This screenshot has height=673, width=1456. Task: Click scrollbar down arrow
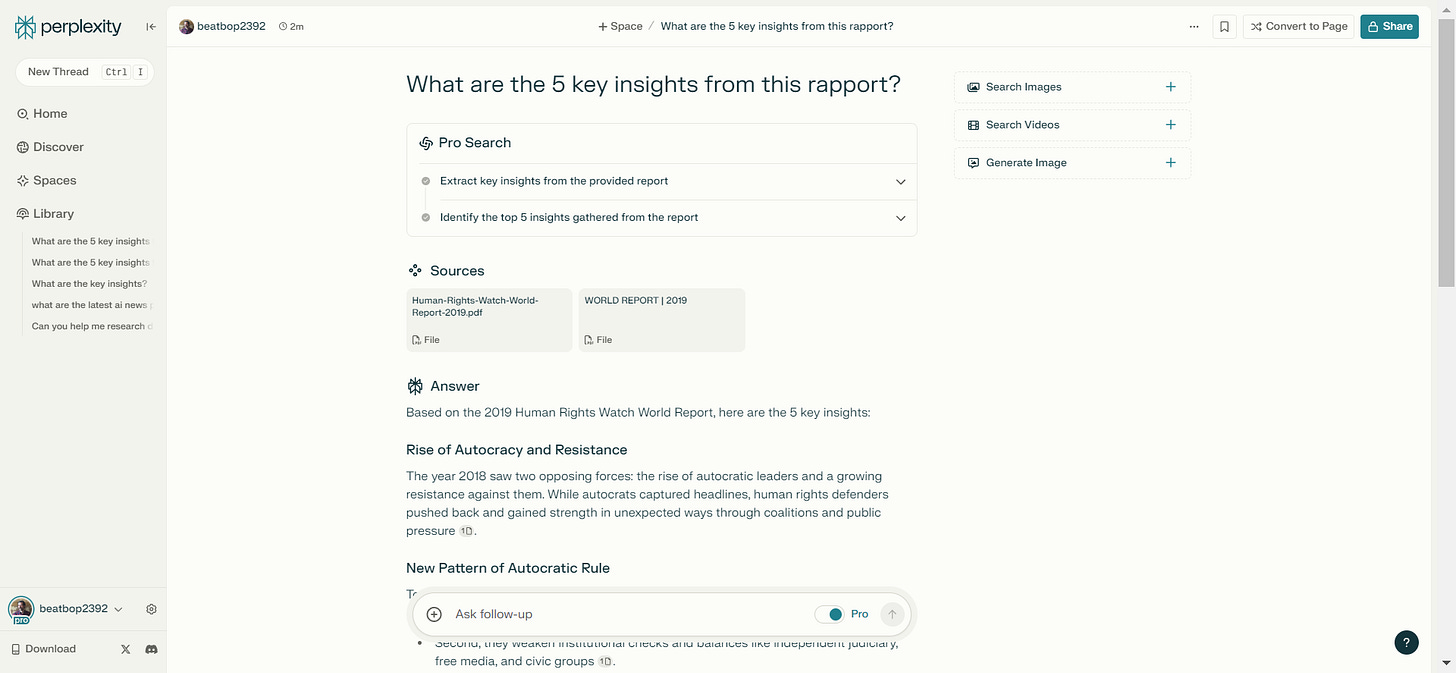click(x=1447, y=664)
